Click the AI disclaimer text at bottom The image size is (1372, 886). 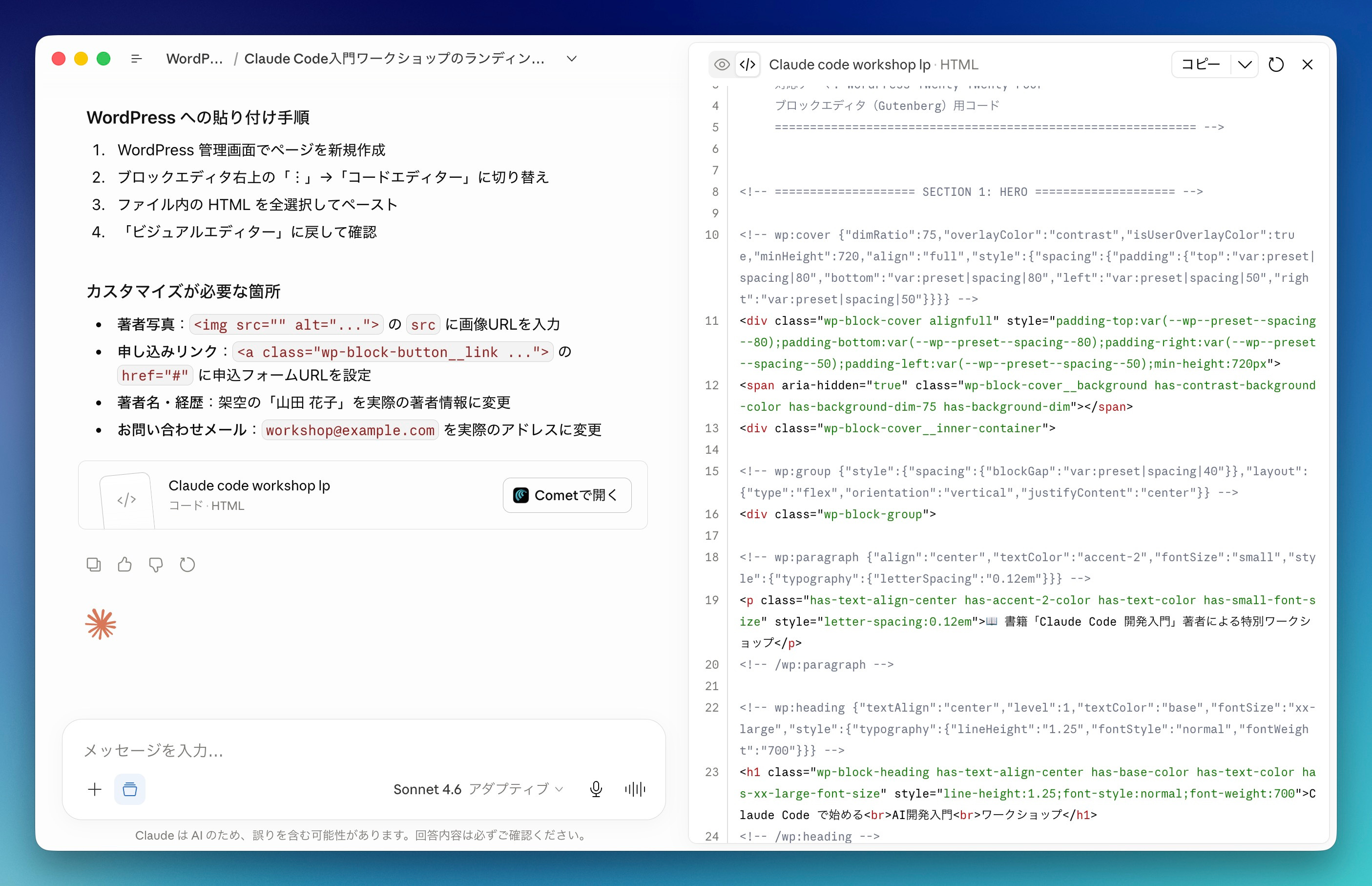click(363, 835)
